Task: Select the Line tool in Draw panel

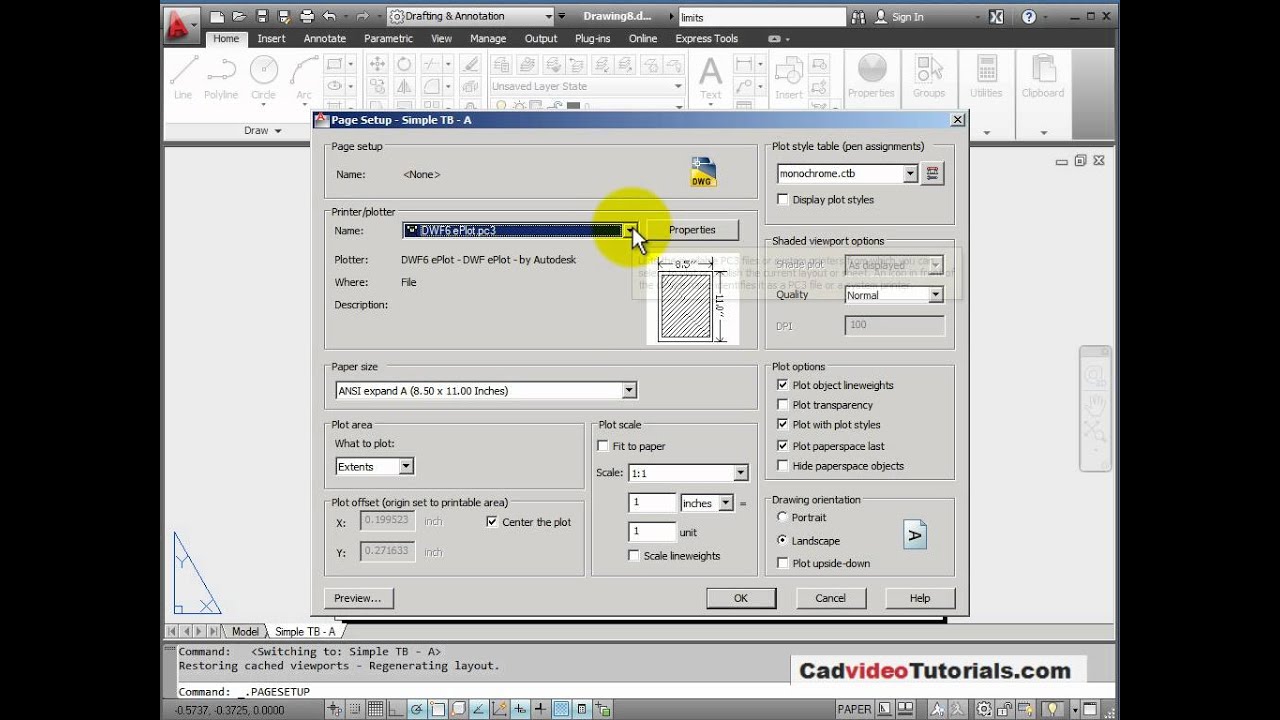Action: (x=183, y=77)
